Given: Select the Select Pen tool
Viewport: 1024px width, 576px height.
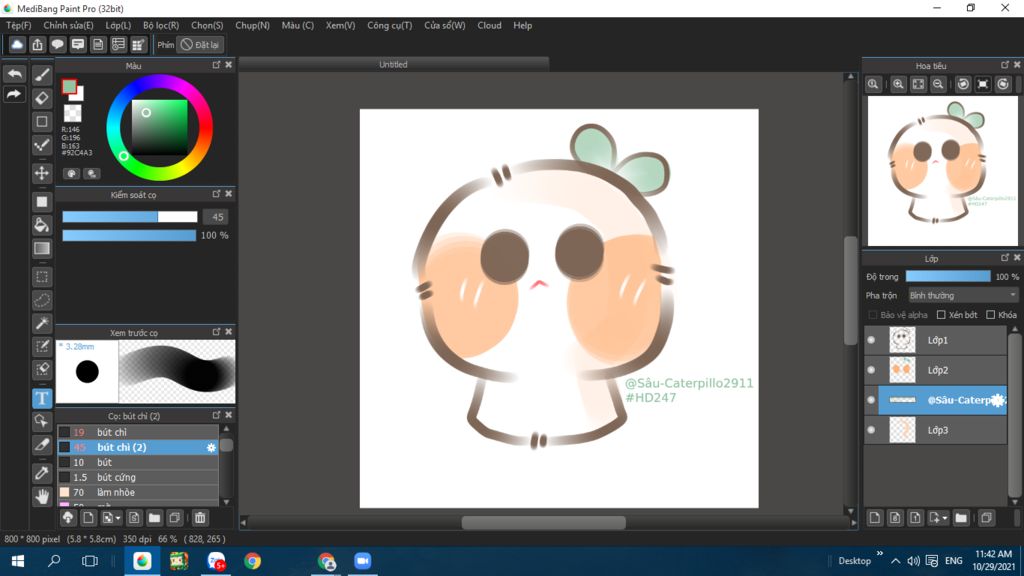Looking at the screenshot, I should [42, 346].
